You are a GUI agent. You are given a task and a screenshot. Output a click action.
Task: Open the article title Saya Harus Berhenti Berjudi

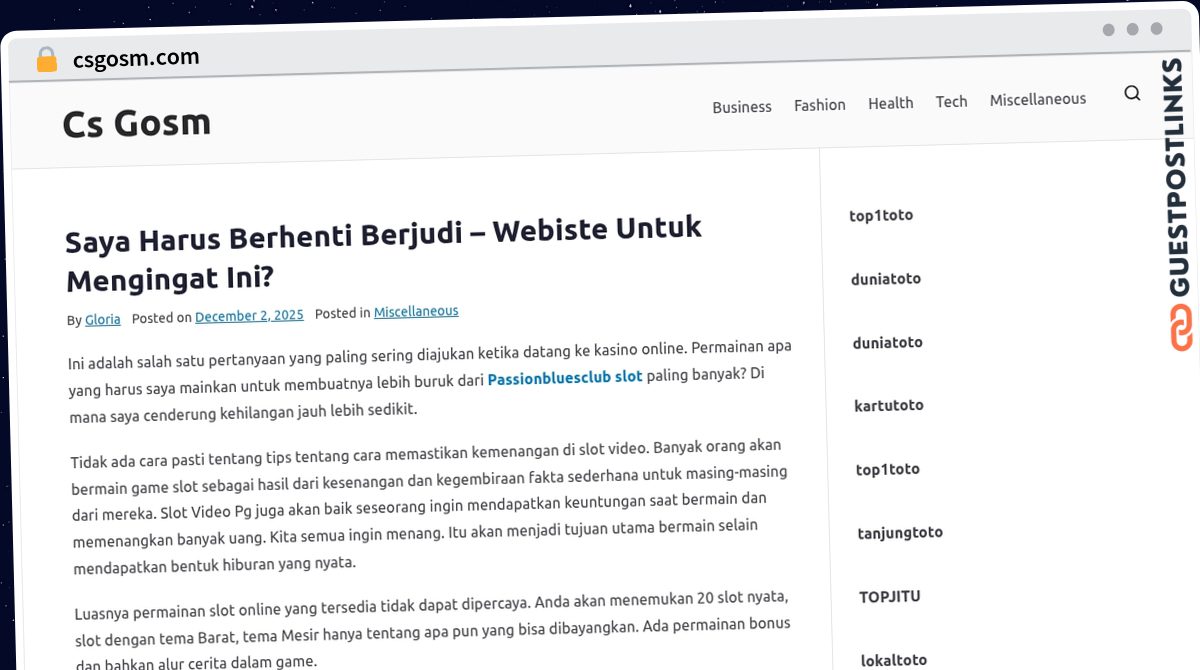[385, 253]
